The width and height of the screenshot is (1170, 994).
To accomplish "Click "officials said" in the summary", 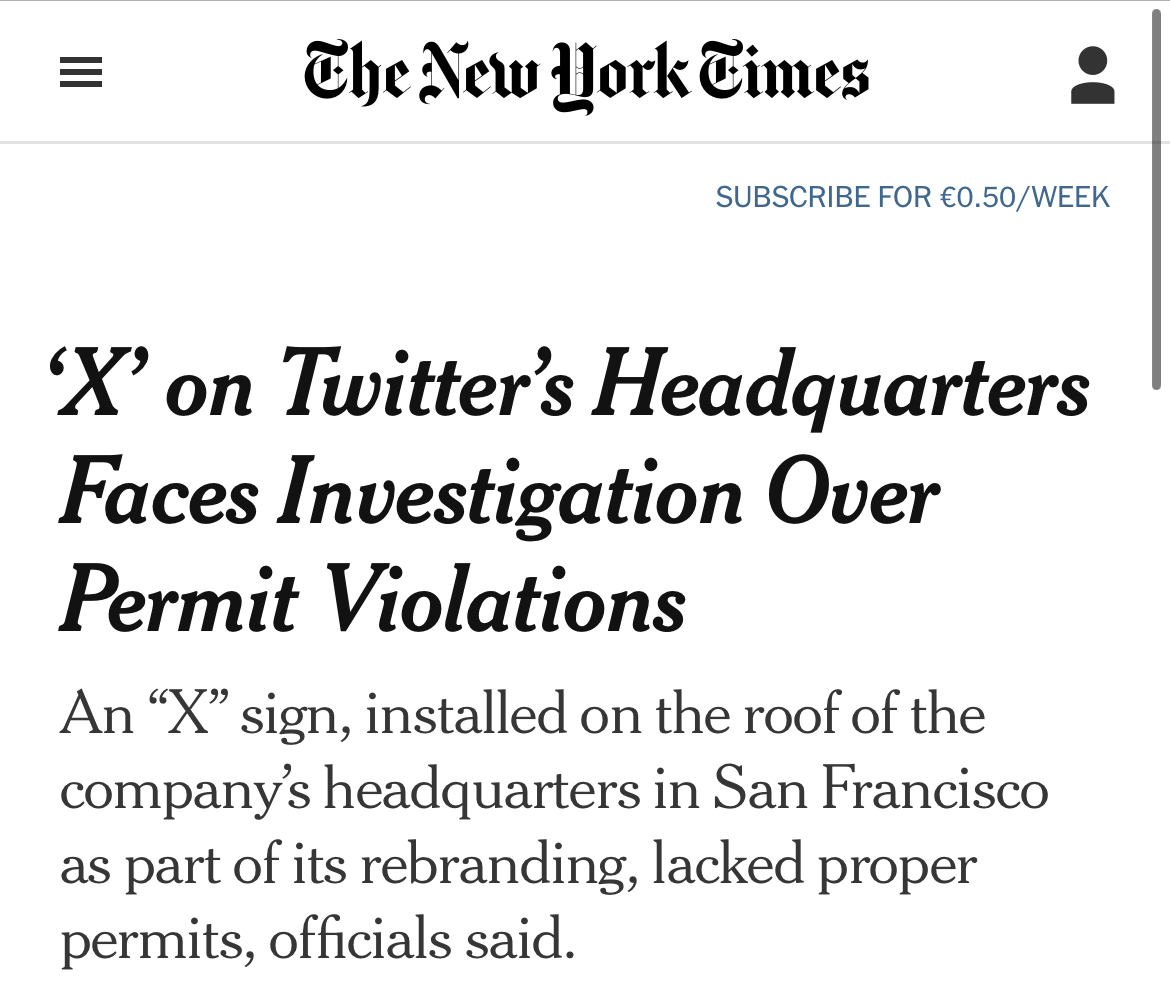I will (x=422, y=938).
